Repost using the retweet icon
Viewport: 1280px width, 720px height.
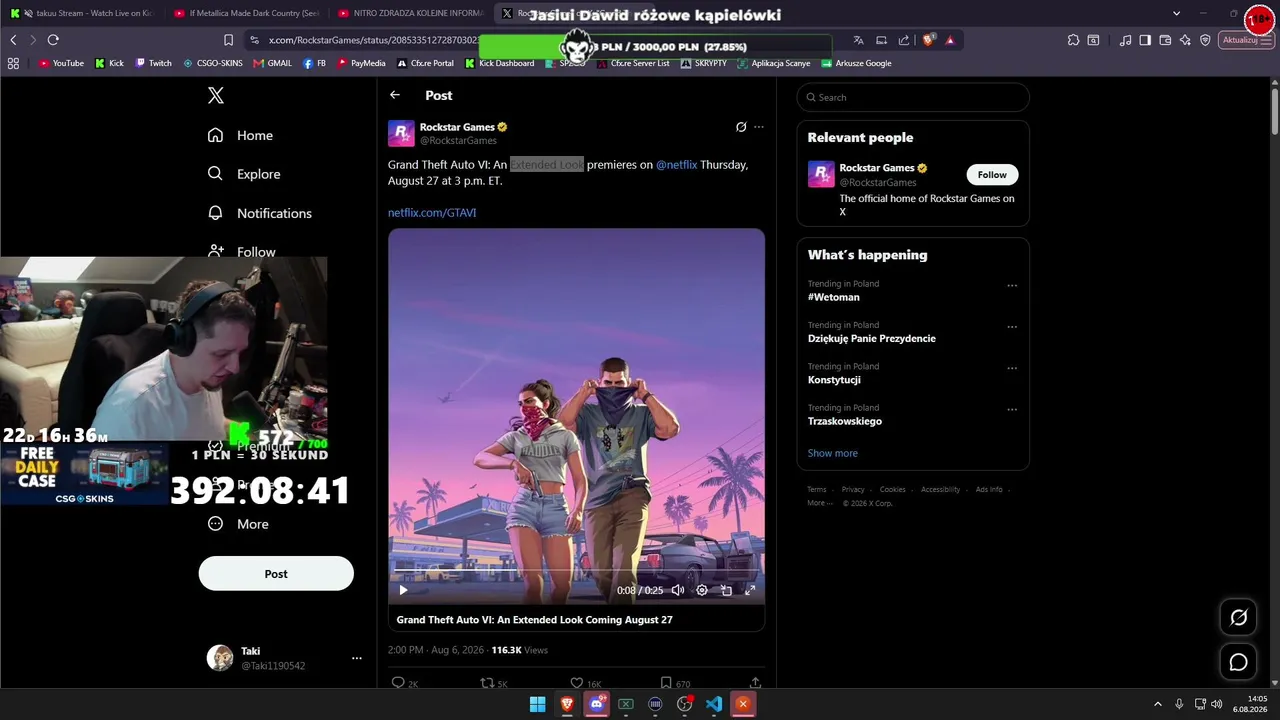click(x=487, y=683)
